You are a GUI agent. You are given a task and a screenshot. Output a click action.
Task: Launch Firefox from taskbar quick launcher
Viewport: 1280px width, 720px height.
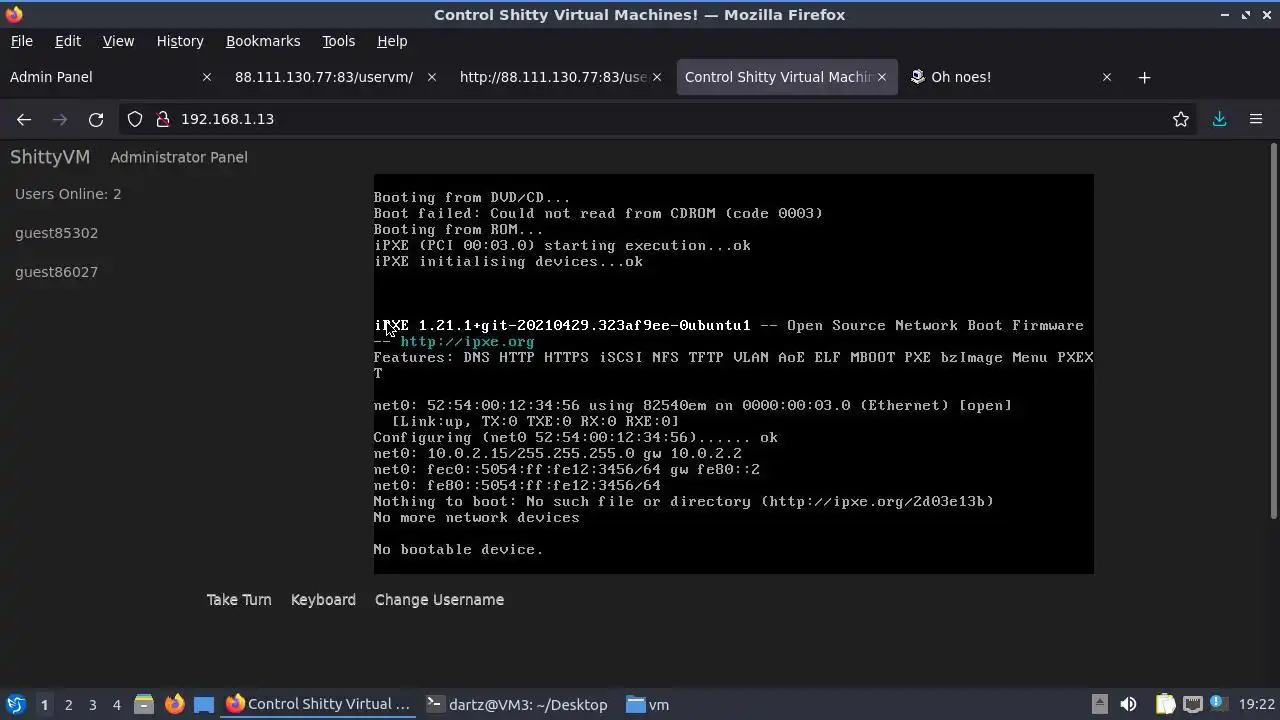(x=174, y=705)
